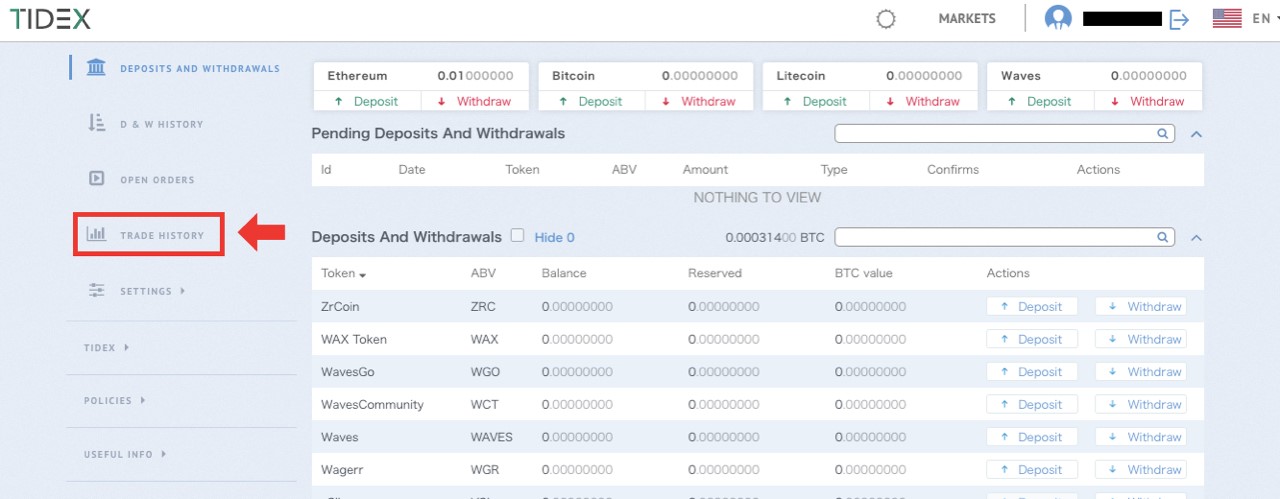The height and width of the screenshot is (499, 1280).
Task: Open the EN language dropdown
Action: (1260, 19)
